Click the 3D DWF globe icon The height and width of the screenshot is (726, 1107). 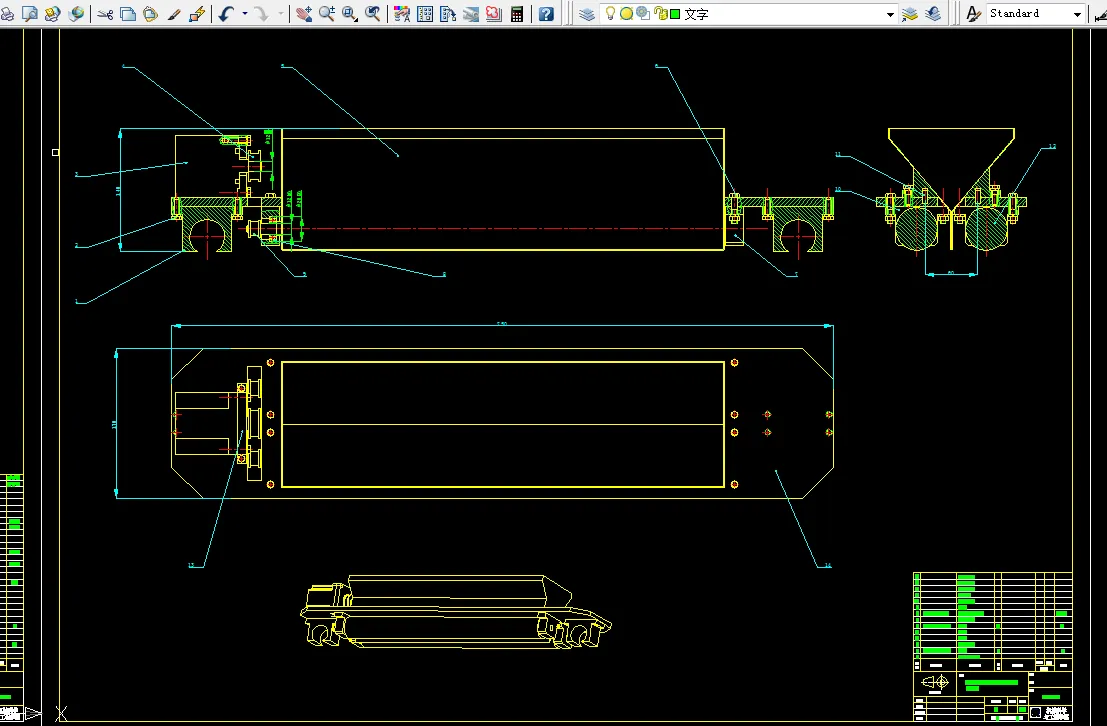point(76,13)
